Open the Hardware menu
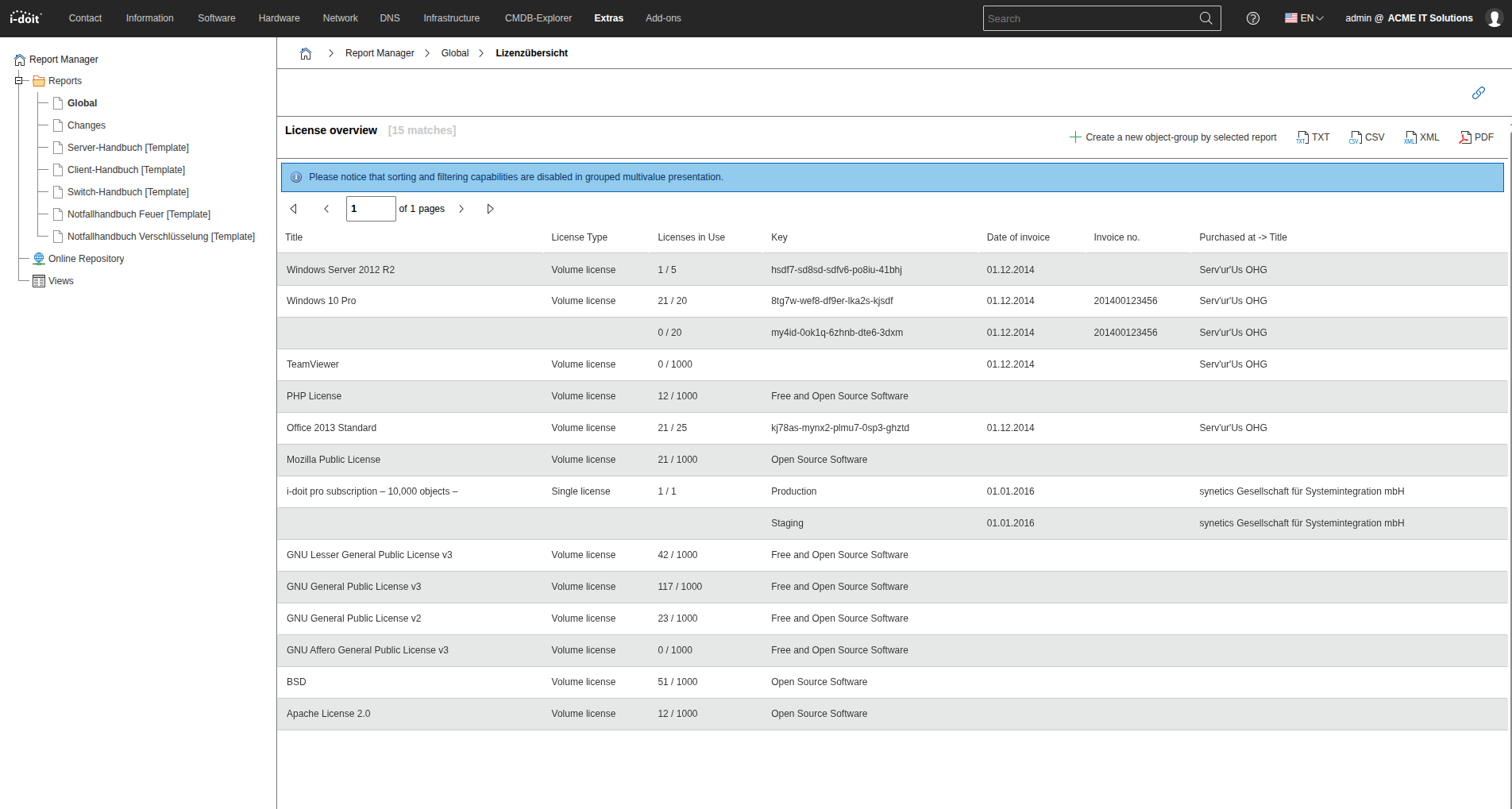1512x809 pixels. 280,18
